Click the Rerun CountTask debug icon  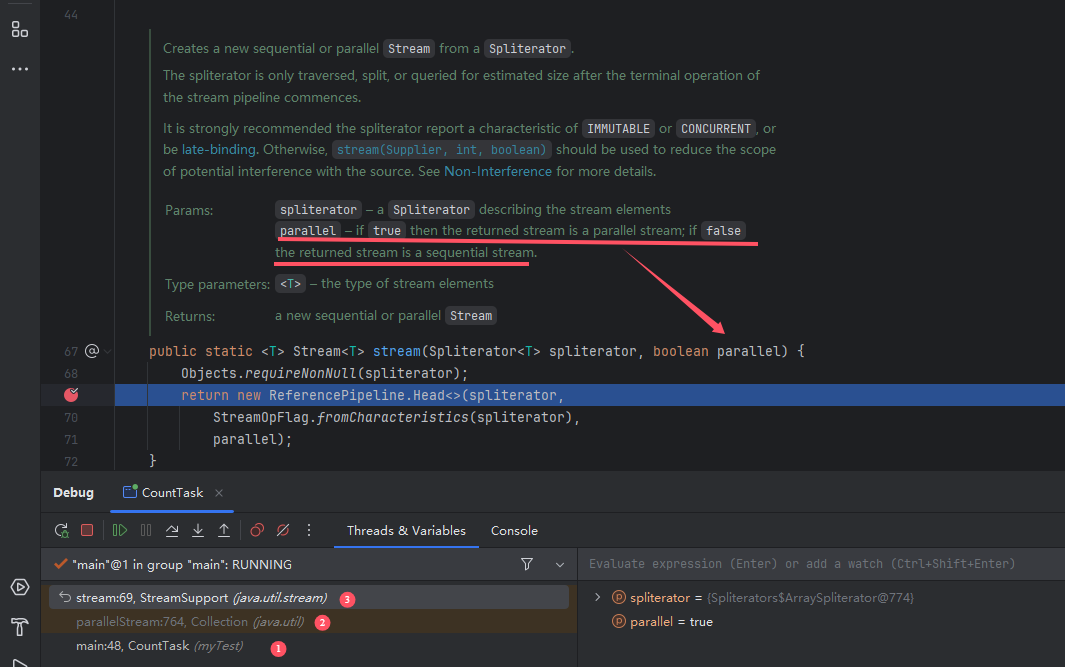62,531
